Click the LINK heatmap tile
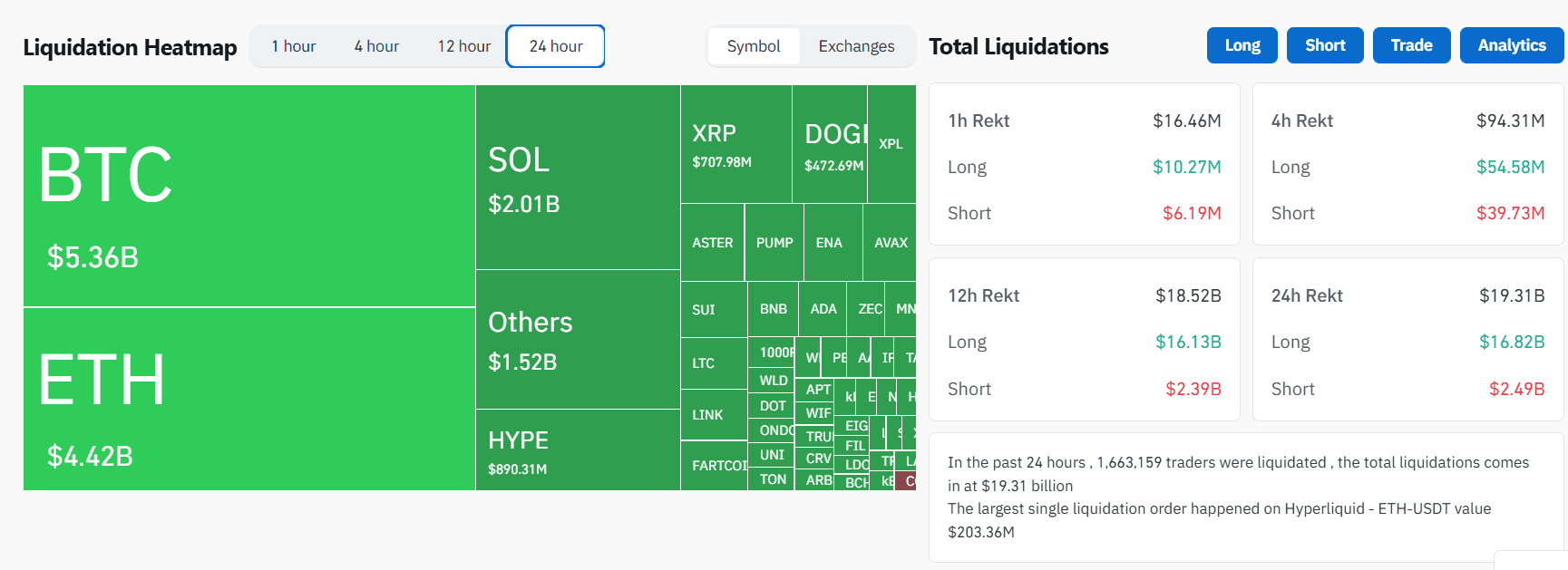Screen dimensions: 1568x570 point(713,415)
